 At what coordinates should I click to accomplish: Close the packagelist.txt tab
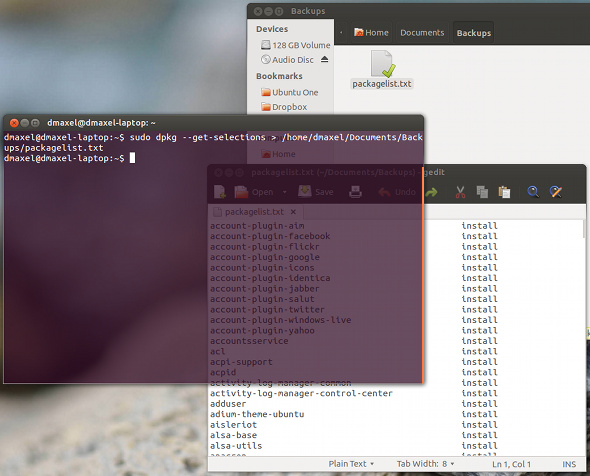pos(293,212)
